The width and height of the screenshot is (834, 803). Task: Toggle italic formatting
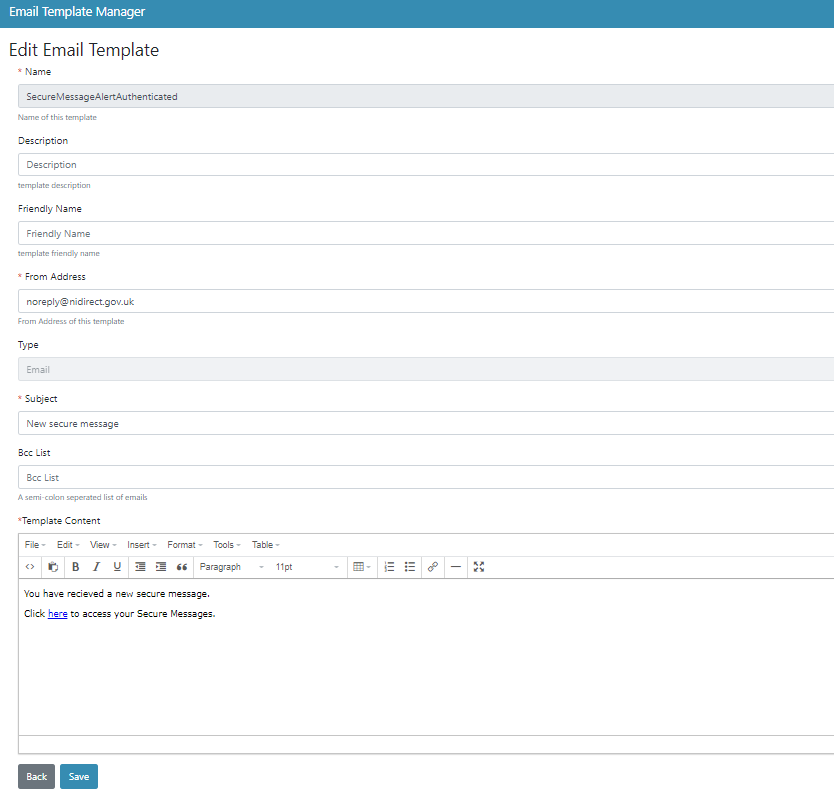96,567
